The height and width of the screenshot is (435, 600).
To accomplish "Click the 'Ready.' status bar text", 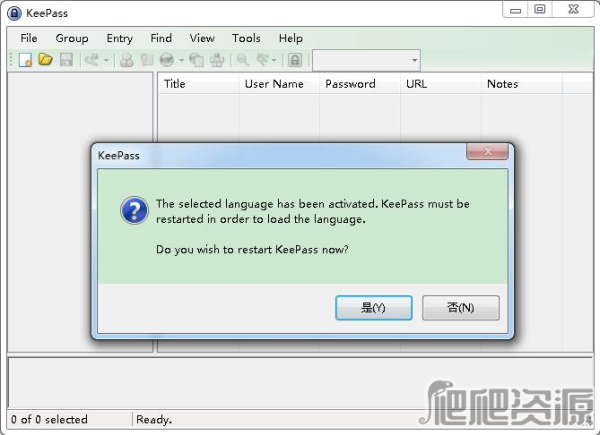I will click(154, 420).
